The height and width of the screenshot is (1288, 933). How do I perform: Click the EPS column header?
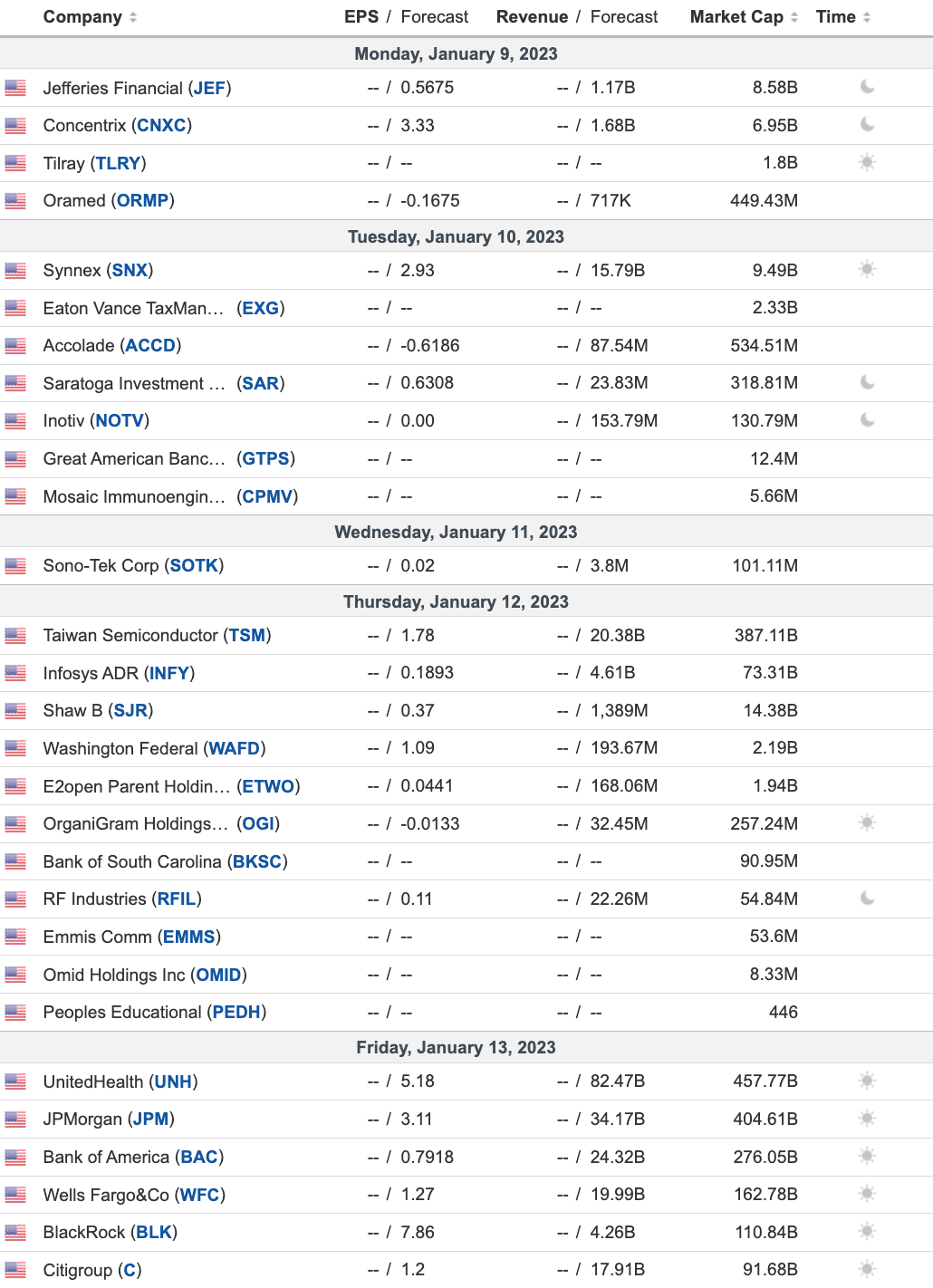[x=361, y=17]
